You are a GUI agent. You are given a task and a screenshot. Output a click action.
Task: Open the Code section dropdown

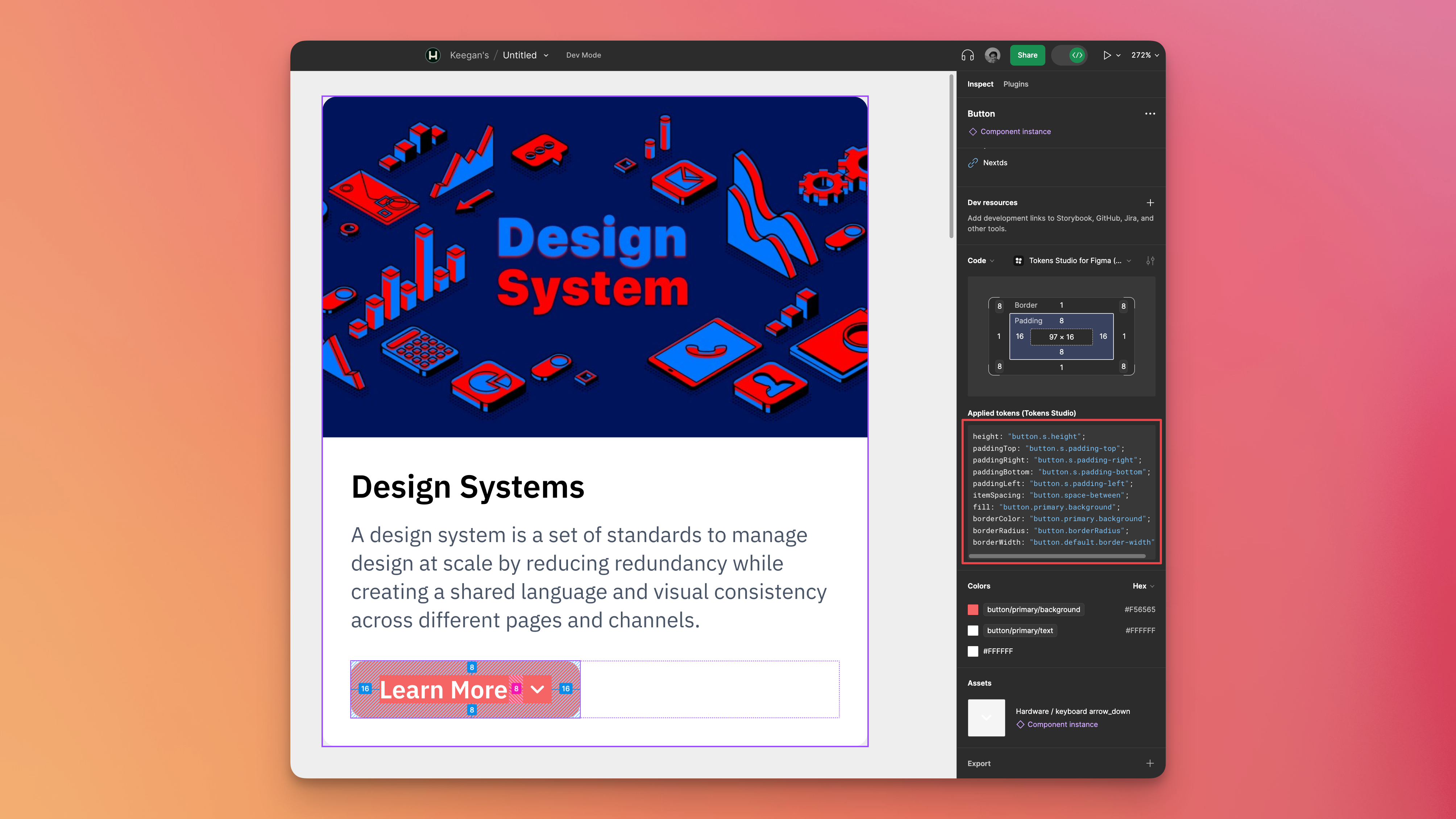click(x=981, y=261)
